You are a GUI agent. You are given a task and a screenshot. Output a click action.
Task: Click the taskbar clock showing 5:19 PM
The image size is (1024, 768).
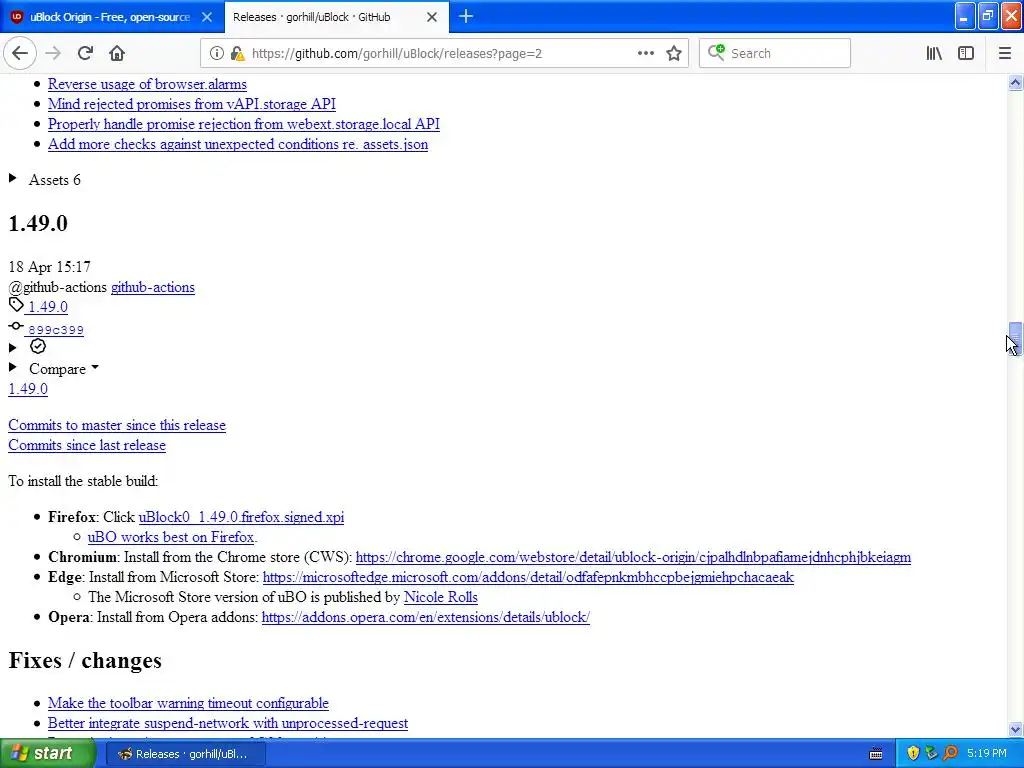coord(987,754)
